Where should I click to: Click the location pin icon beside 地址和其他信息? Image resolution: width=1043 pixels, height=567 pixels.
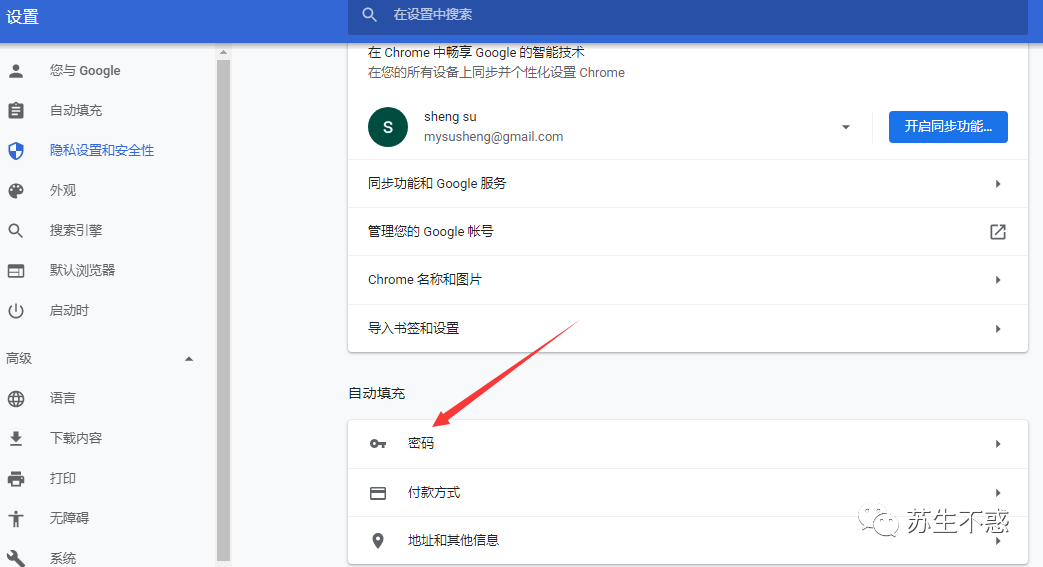tap(378, 541)
